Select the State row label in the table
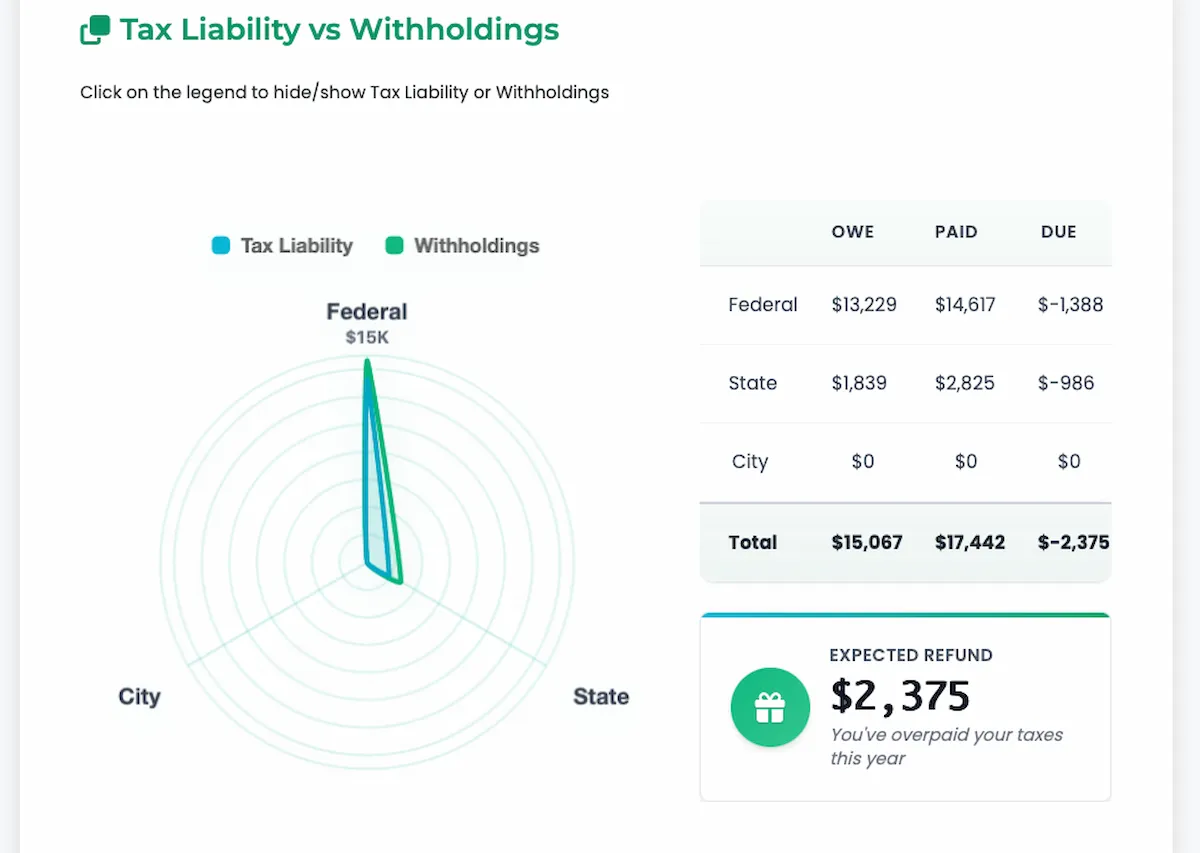This screenshot has width=1200, height=853. [x=753, y=383]
